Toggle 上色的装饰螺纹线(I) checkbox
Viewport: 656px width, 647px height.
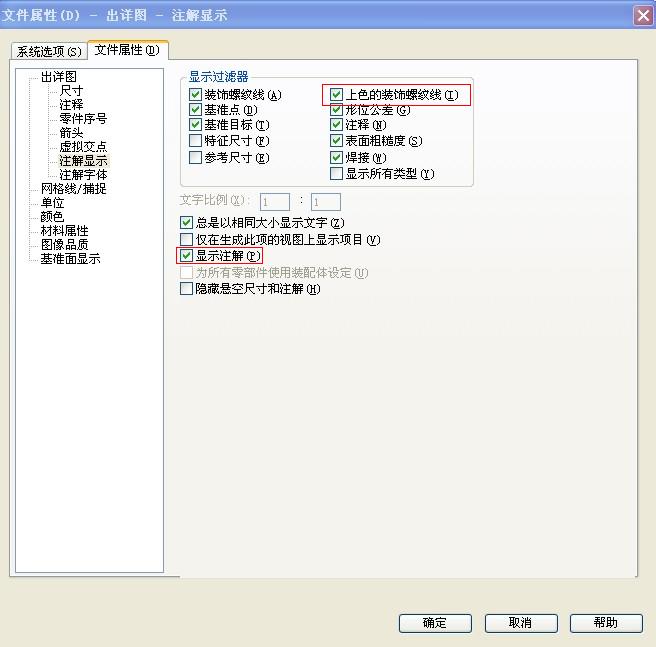point(336,95)
